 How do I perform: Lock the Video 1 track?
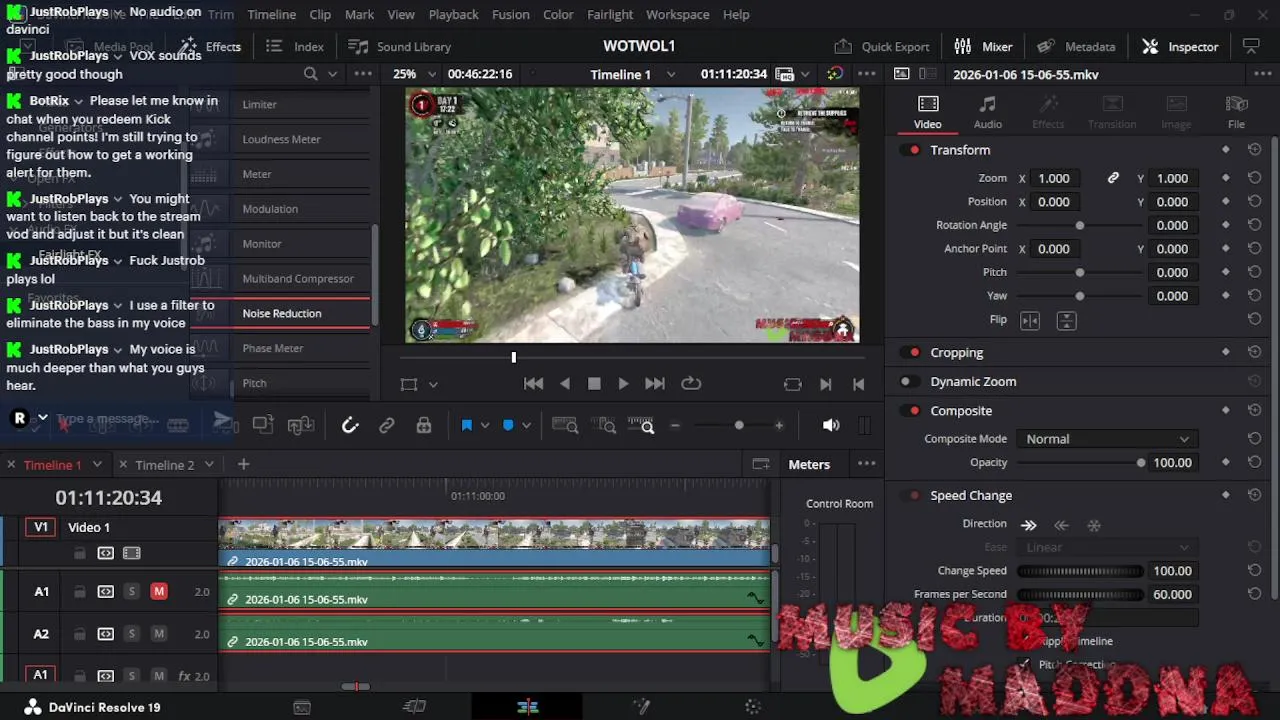(79, 553)
